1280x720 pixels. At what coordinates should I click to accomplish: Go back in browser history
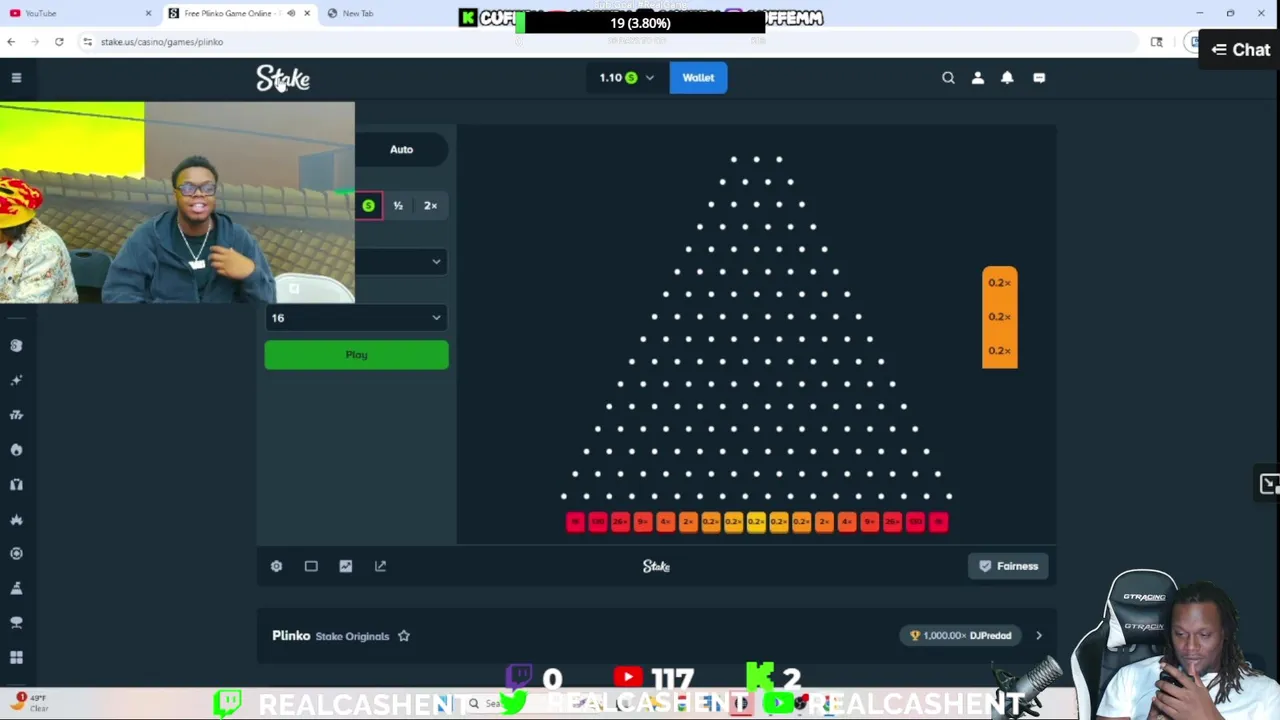coord(11,42)
